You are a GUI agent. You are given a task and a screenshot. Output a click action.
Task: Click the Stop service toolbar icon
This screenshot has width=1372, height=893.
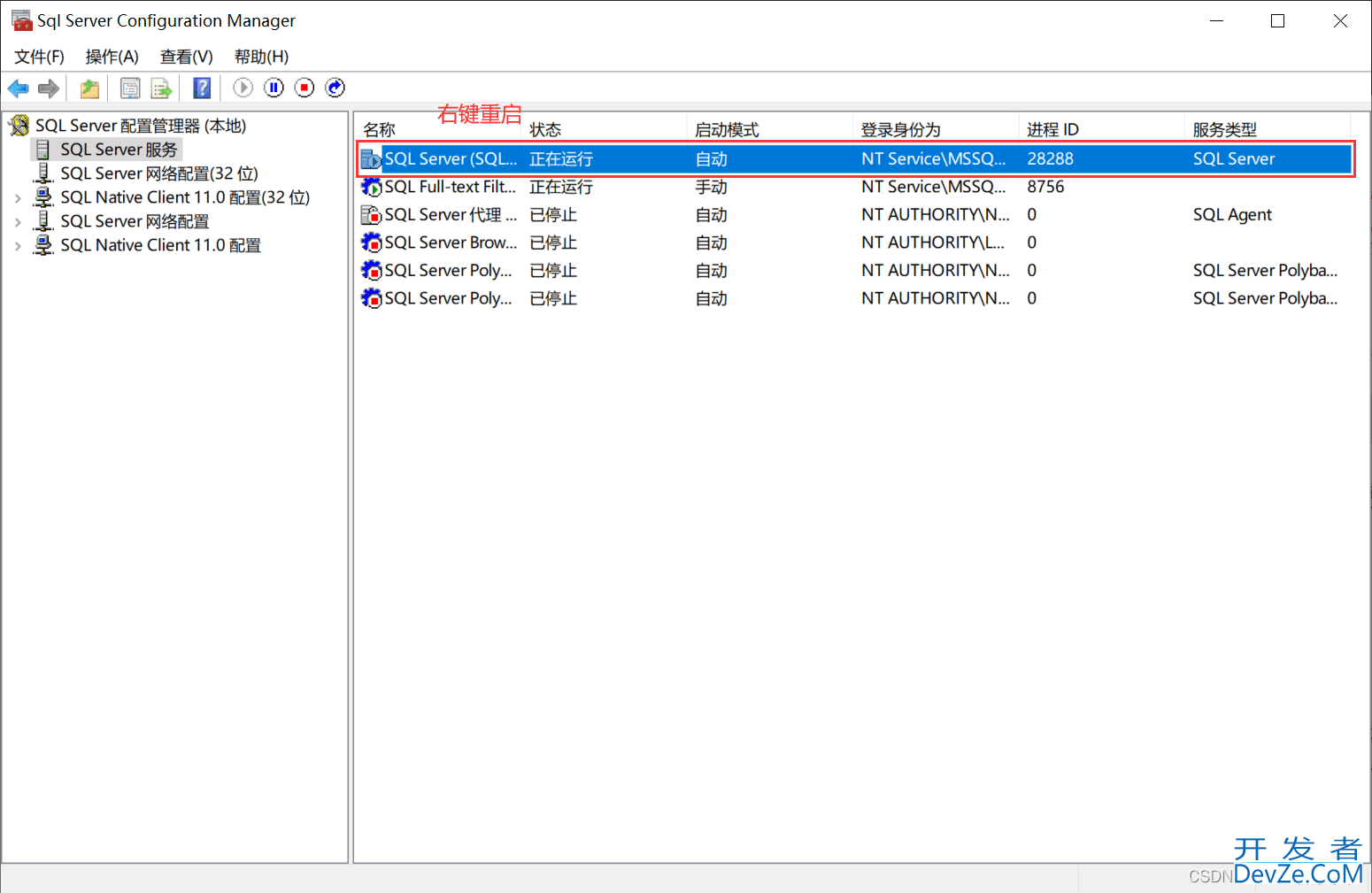point(304,88)
